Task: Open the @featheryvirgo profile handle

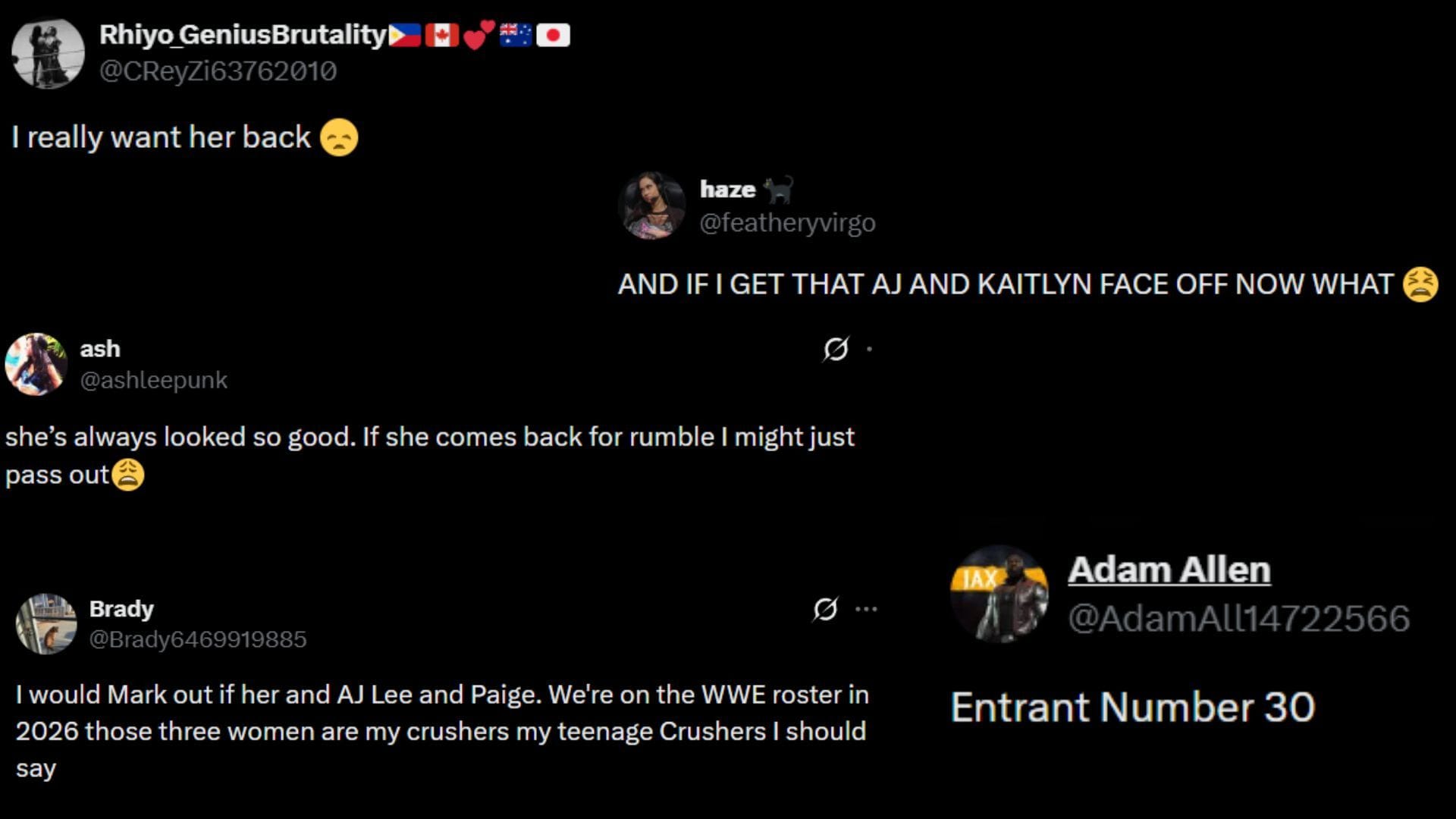Action: click(x=787, y=222)
